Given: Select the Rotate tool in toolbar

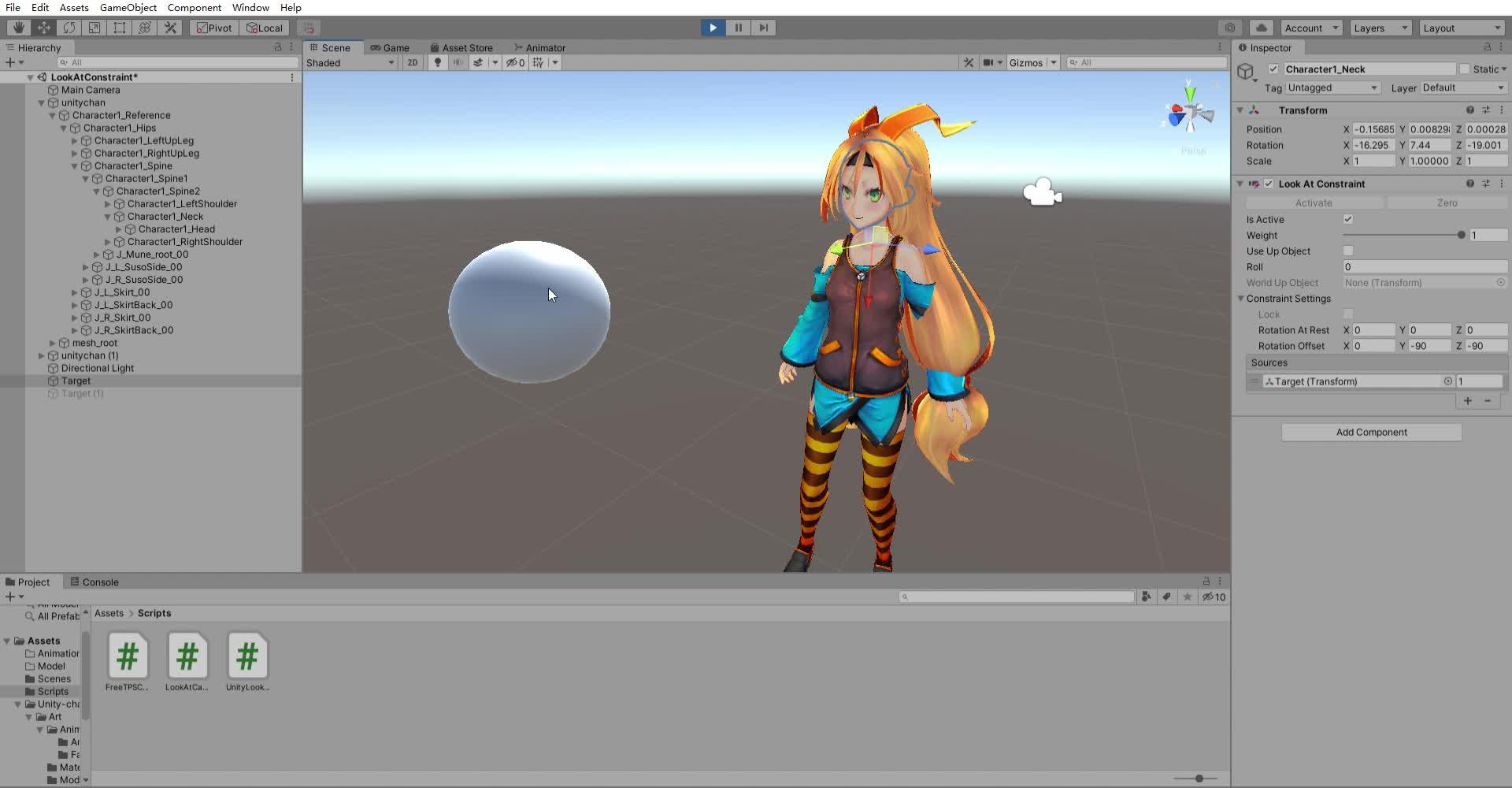Looking at the screenshot, I should click(x=69, y=28).
